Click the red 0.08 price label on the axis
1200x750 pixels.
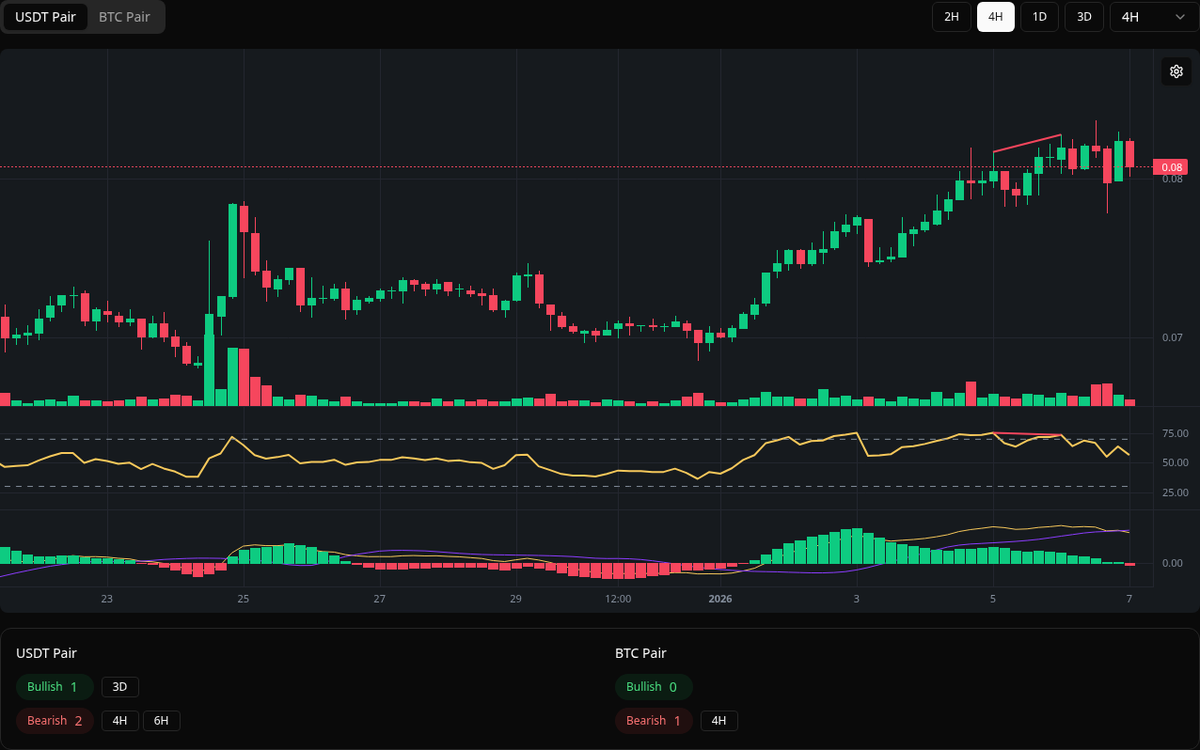point(1168,167)
